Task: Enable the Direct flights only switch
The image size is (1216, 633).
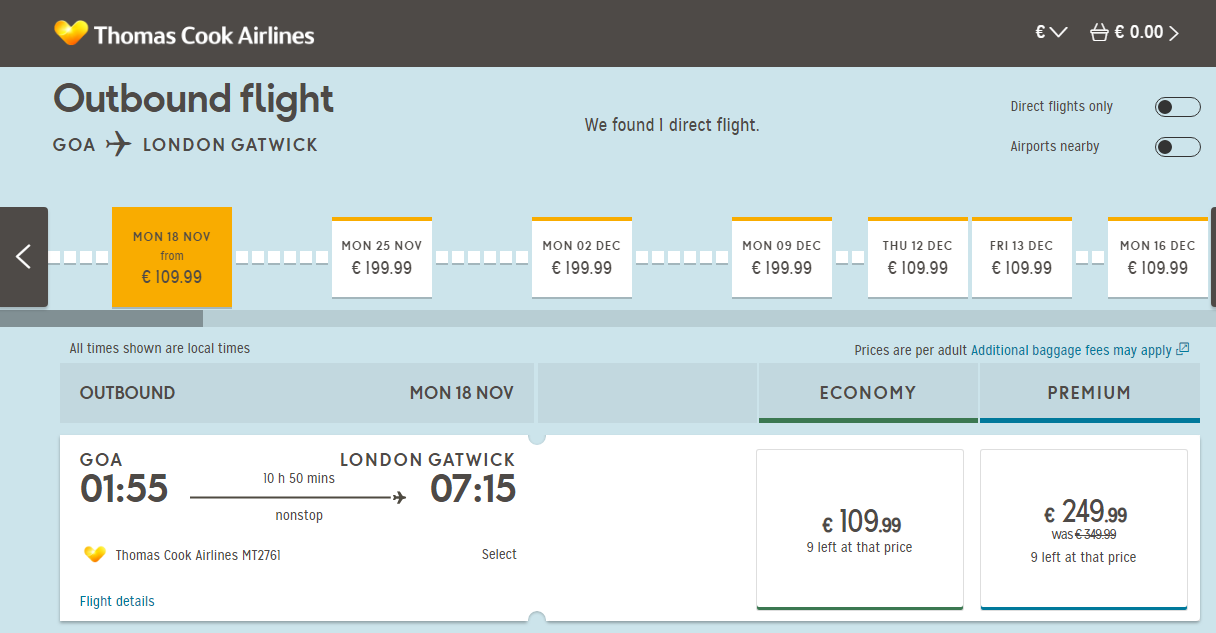Action: click(1177, 107)
